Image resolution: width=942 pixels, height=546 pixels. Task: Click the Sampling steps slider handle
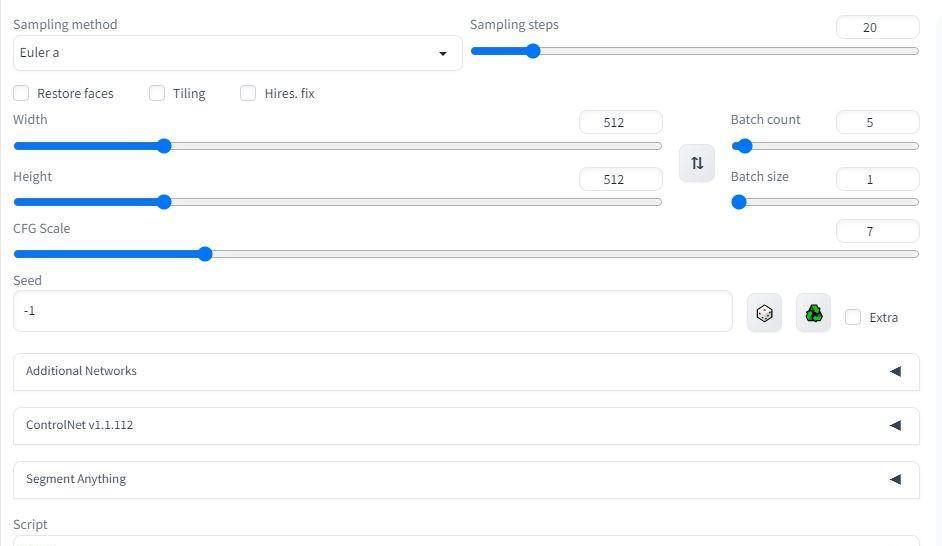[x=532, y=51]
